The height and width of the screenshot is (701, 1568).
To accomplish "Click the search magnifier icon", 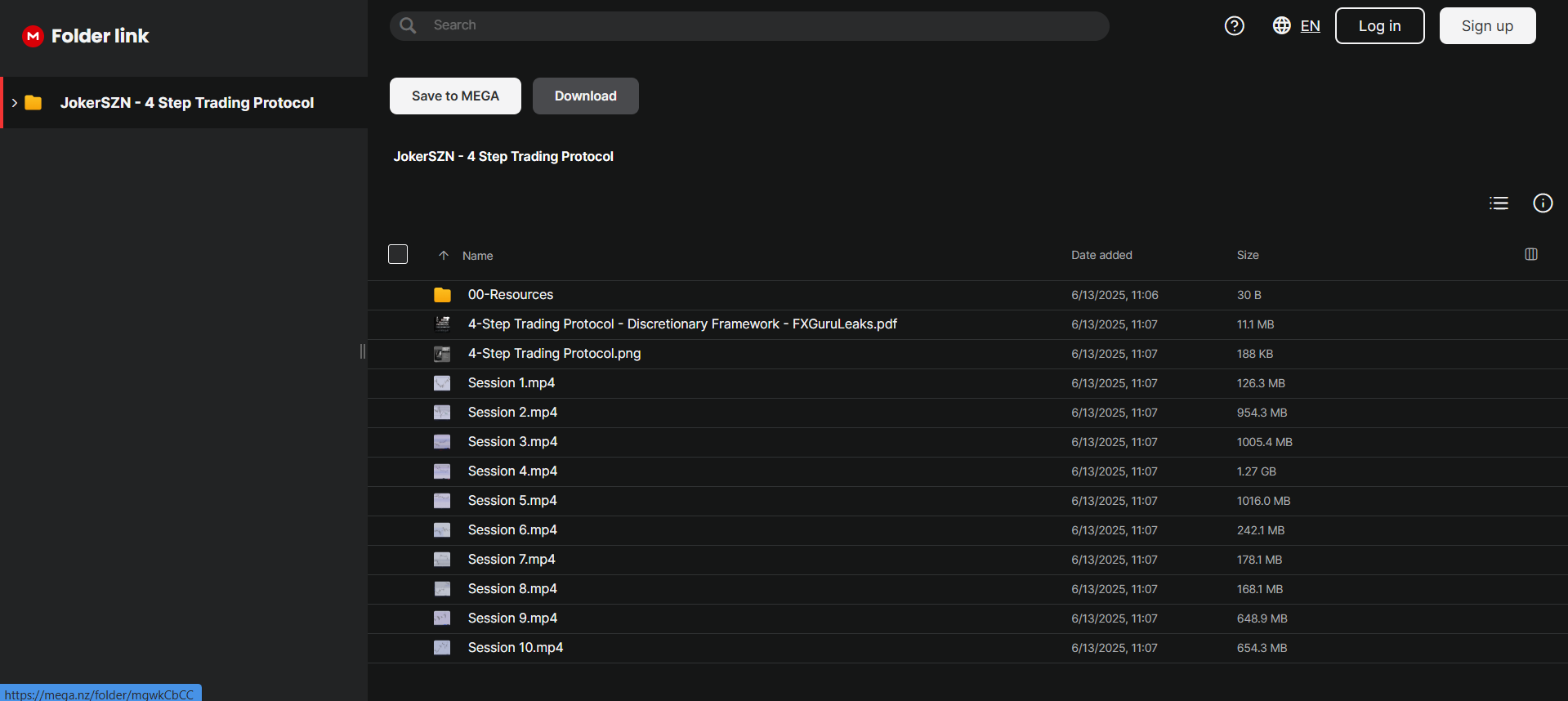I will (x=408, y=25).
